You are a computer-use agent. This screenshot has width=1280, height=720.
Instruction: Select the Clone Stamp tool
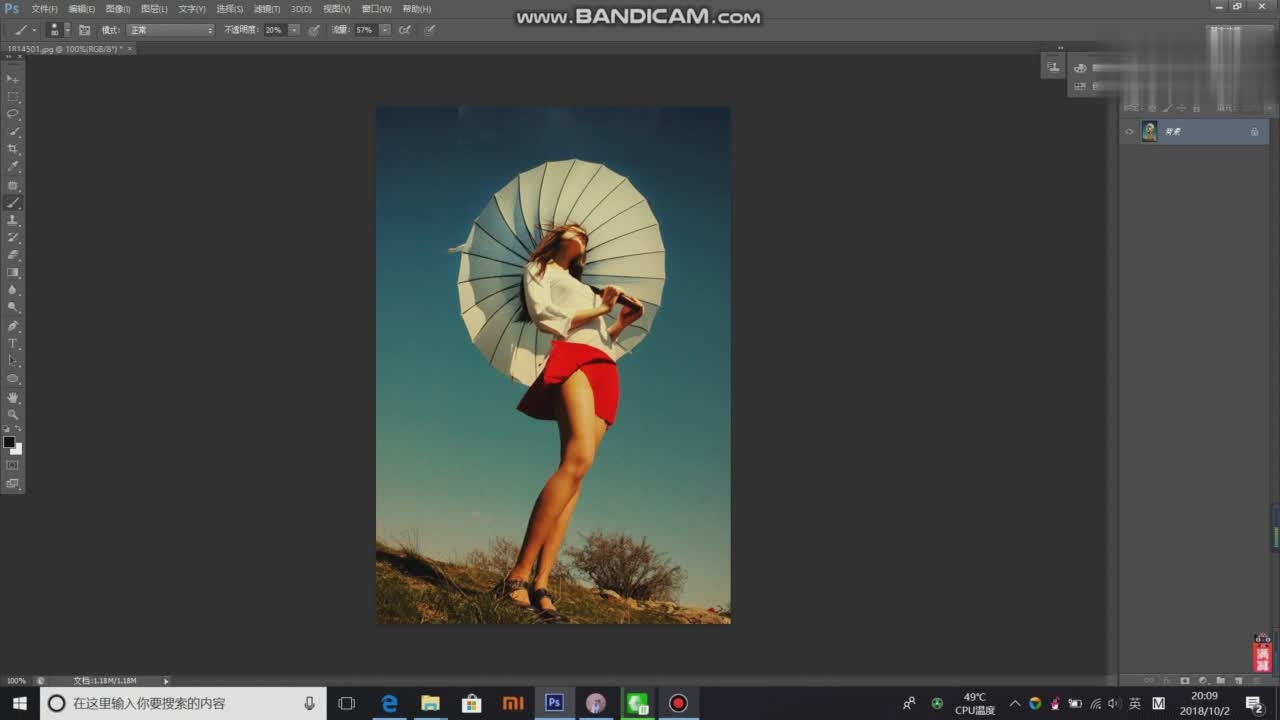pos(13,220)
